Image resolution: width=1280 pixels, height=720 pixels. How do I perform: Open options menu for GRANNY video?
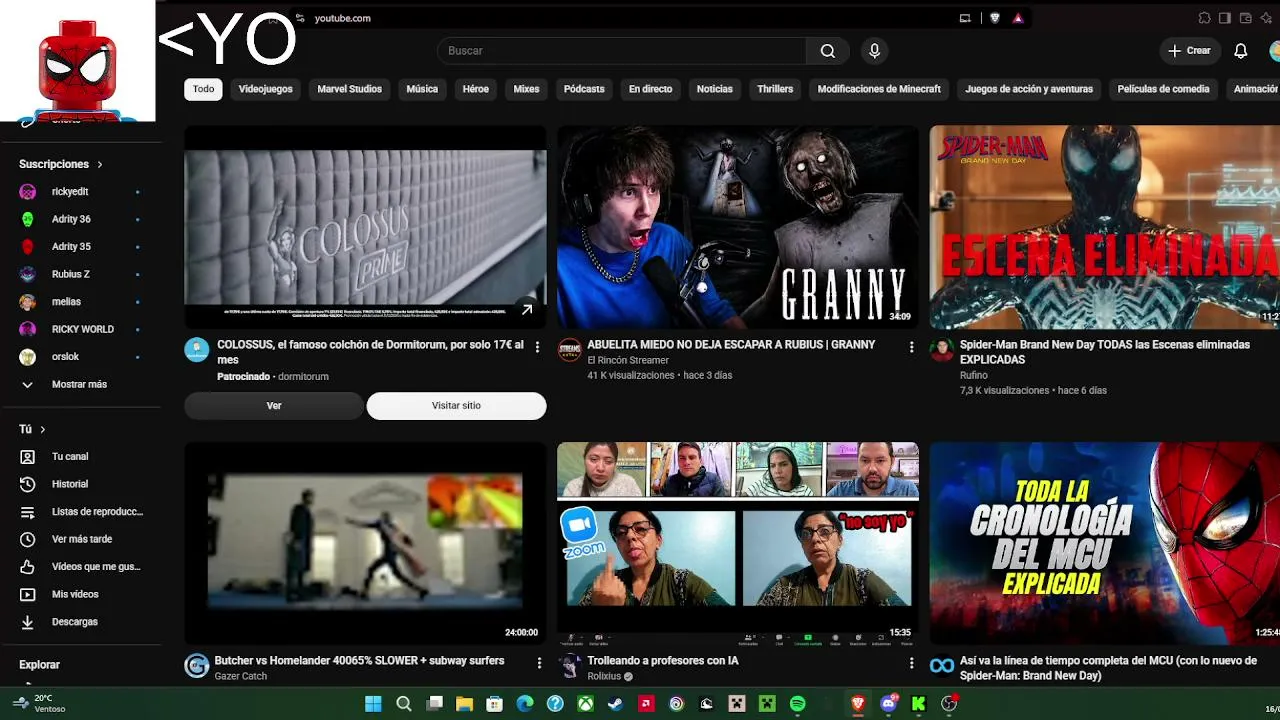911,347
